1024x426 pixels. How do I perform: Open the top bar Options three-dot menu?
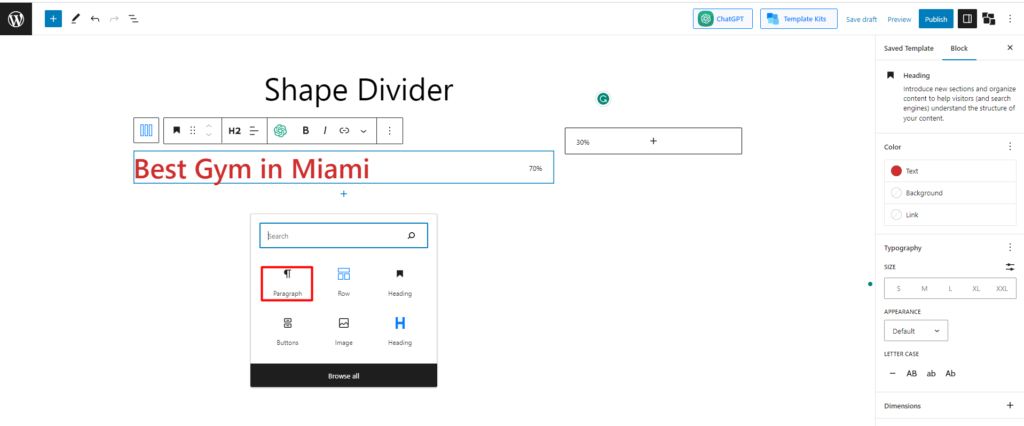tap(1010, 19)
